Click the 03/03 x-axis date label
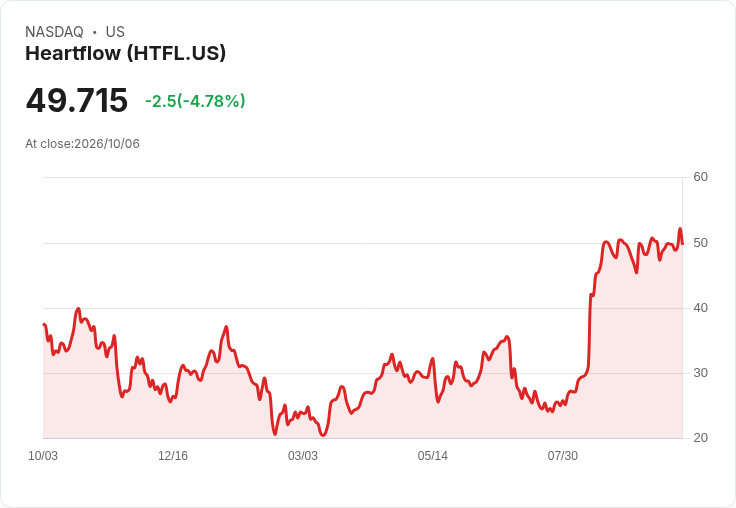 pyautogui.click(x=303, y=455)
